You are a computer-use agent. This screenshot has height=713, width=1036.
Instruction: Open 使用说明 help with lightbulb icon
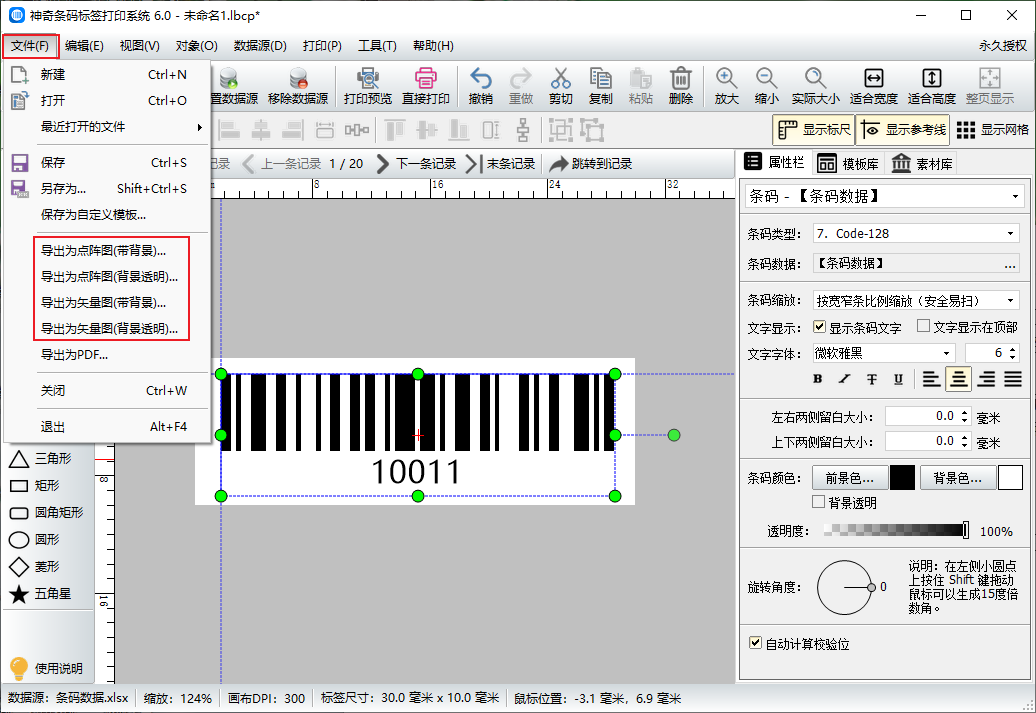pos(46,668)
